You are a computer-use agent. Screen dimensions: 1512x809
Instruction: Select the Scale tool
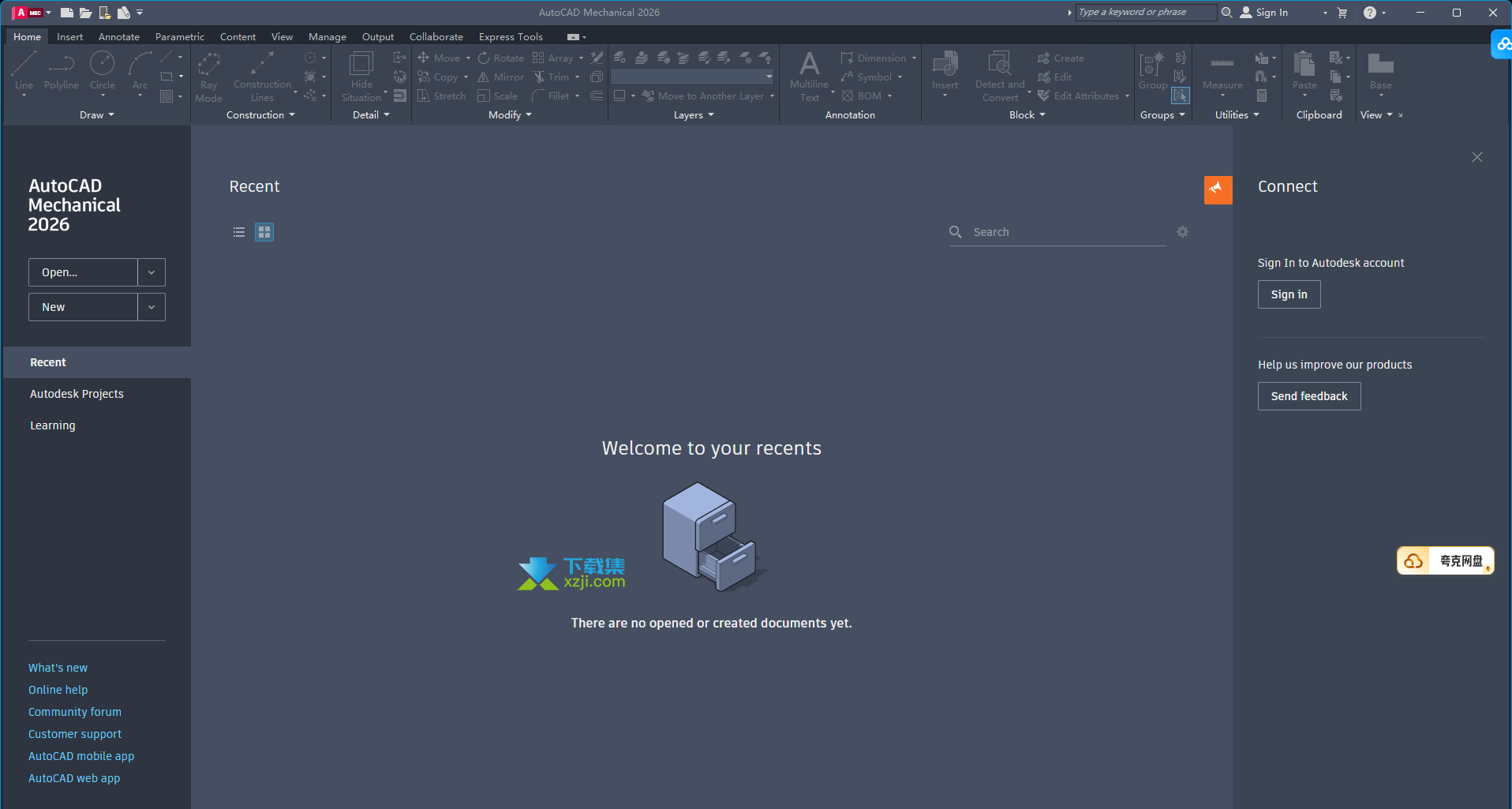tap(497, 96)
